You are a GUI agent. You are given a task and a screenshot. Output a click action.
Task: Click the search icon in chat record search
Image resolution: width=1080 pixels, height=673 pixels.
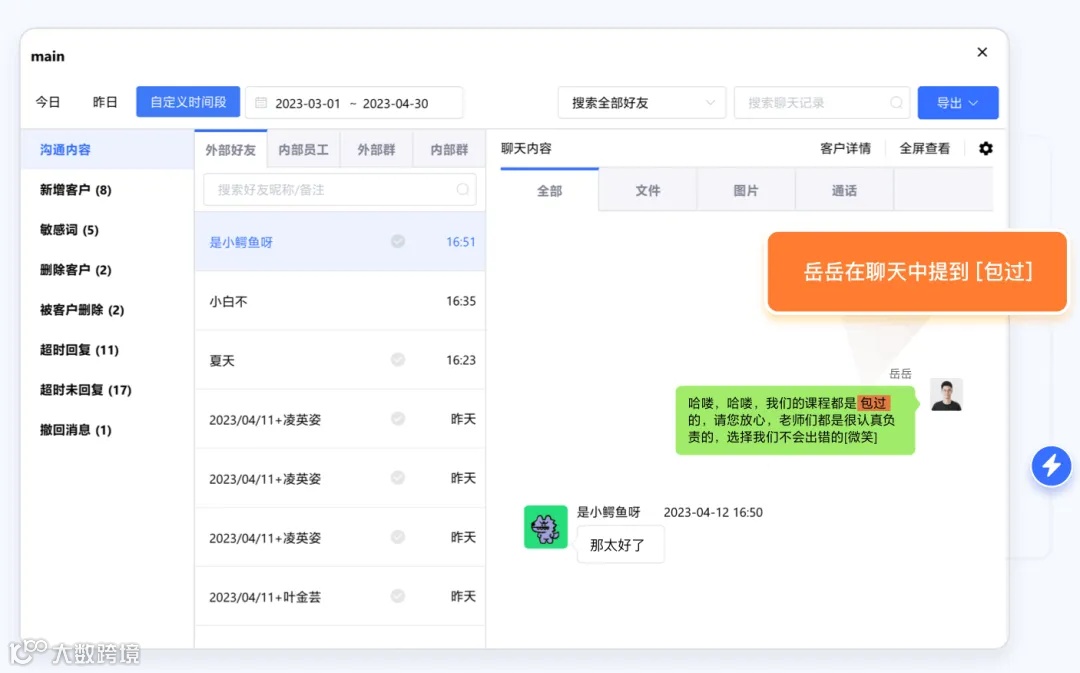point(896,103)
